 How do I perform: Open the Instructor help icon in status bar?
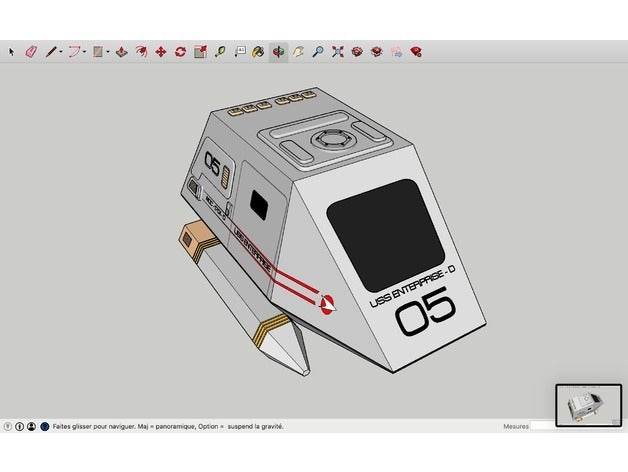[45, 426]
